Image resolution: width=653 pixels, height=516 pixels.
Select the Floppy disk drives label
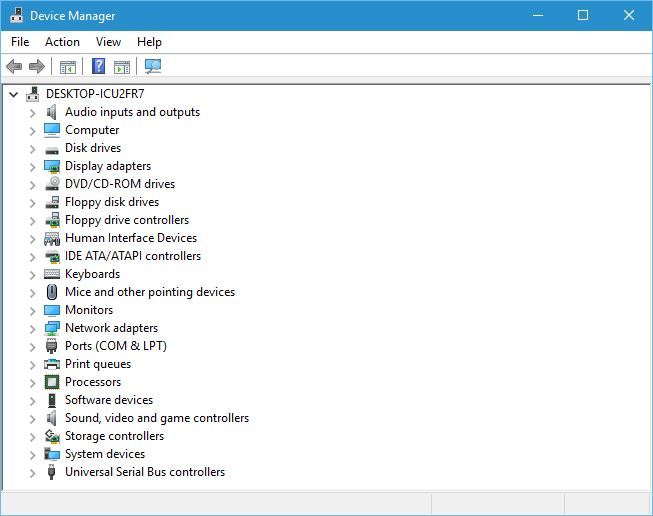(112, 202)
